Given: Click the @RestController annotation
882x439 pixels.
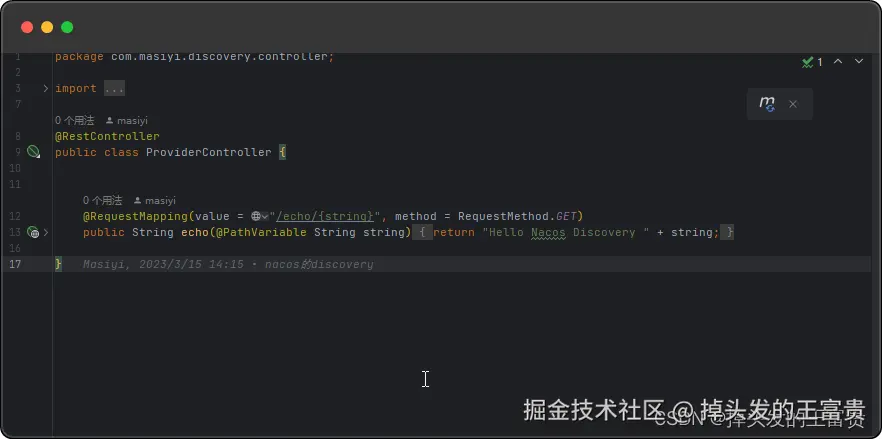Looking at the screenshot, I should [x=107, y=136].
